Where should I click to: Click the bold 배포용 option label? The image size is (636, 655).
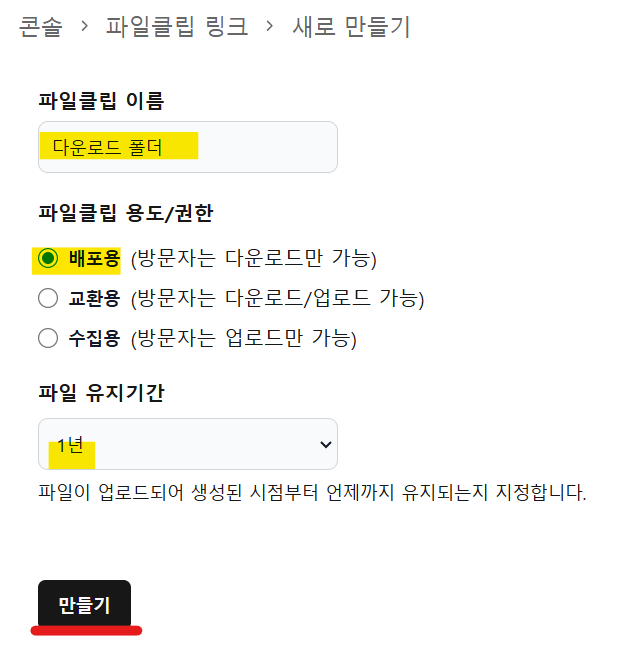tap(94, 259)
